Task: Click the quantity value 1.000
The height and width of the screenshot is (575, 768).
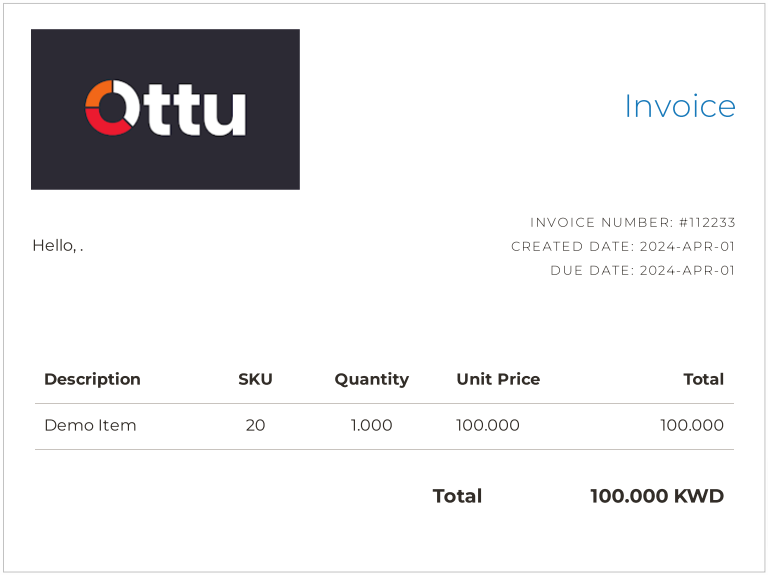Action: [x=371, y=425]
